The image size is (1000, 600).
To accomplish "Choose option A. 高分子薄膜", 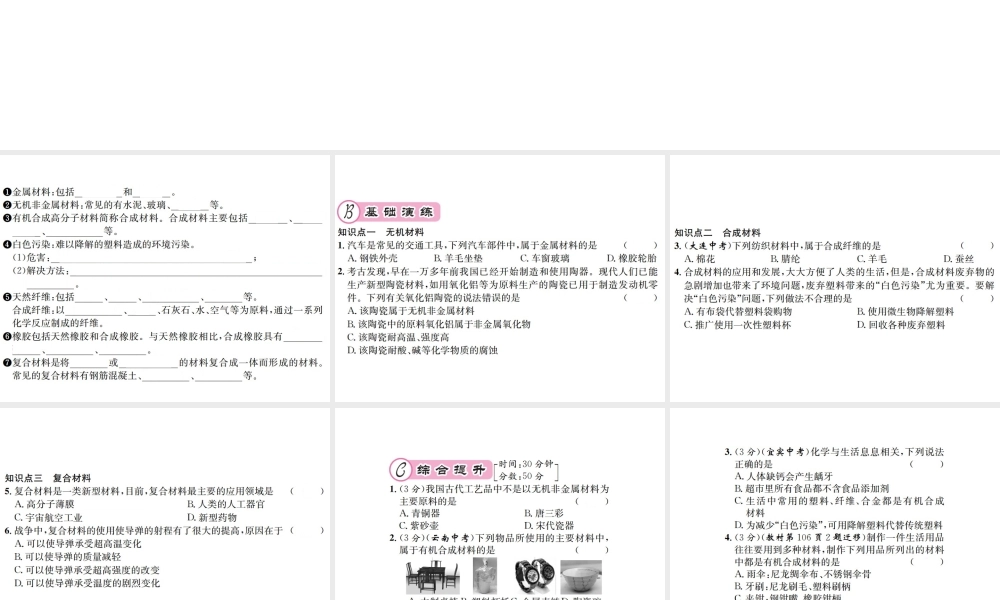I will (44, 504).
